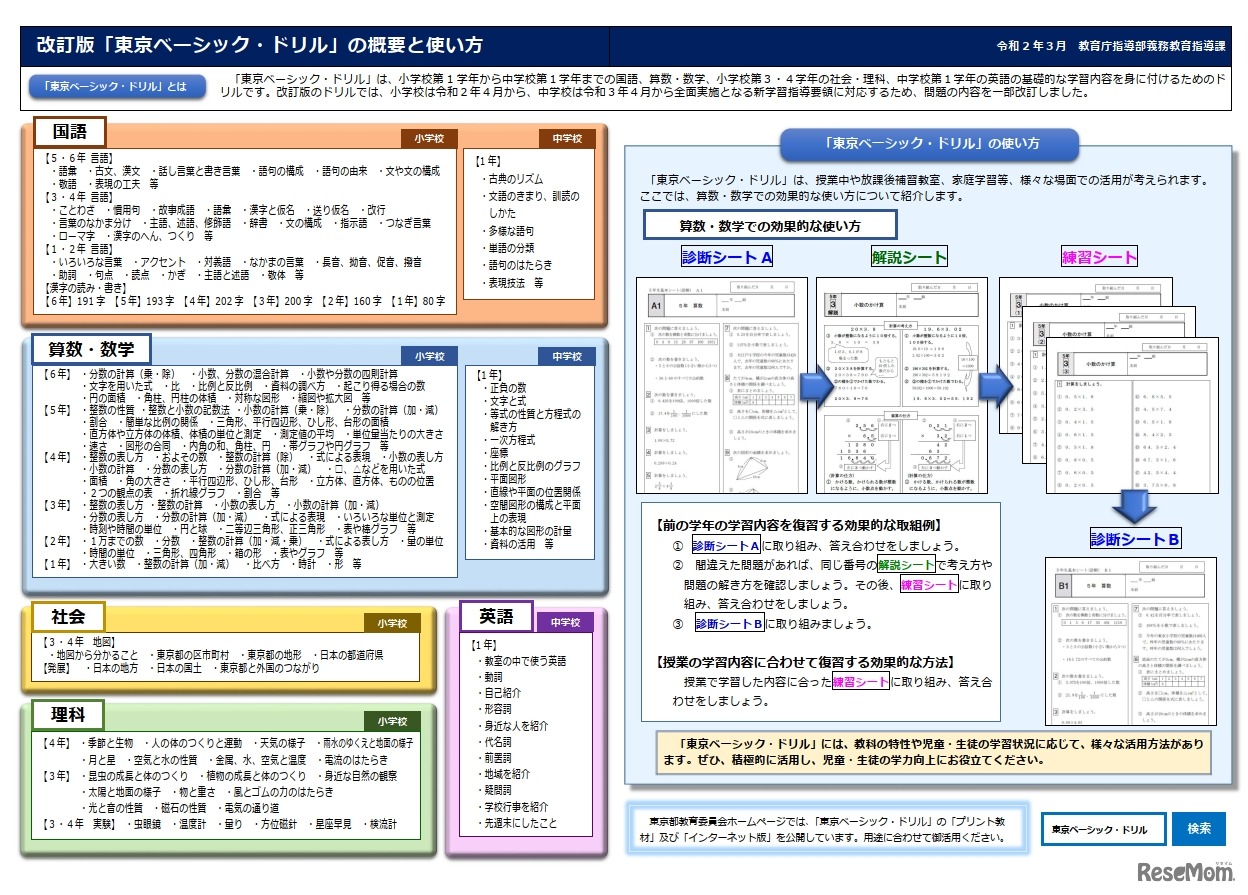Click the 診断シートB heading under the arrow
The image size is (1248, 895).
click(1135, 539)
